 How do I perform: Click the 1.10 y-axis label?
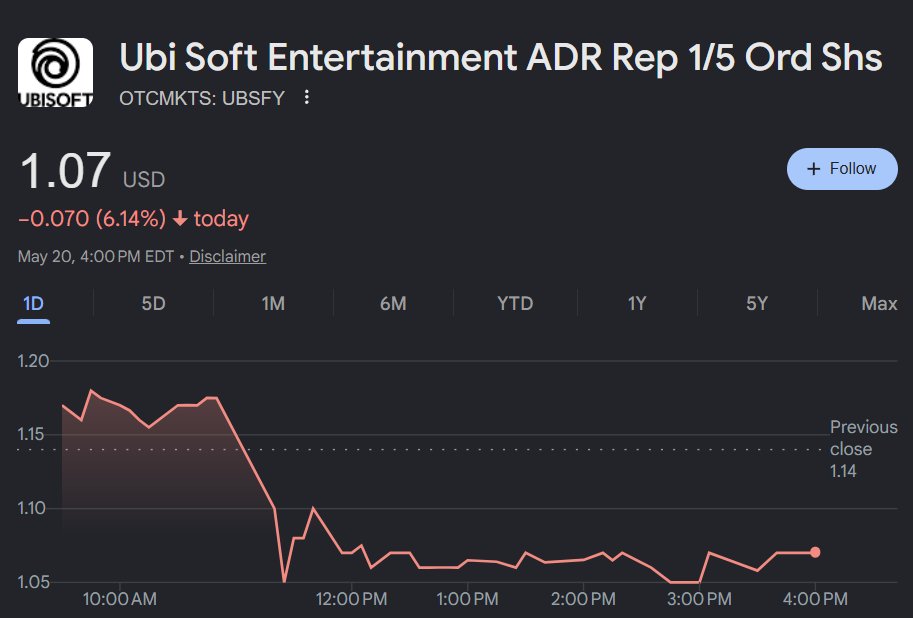tap(31, 508)
